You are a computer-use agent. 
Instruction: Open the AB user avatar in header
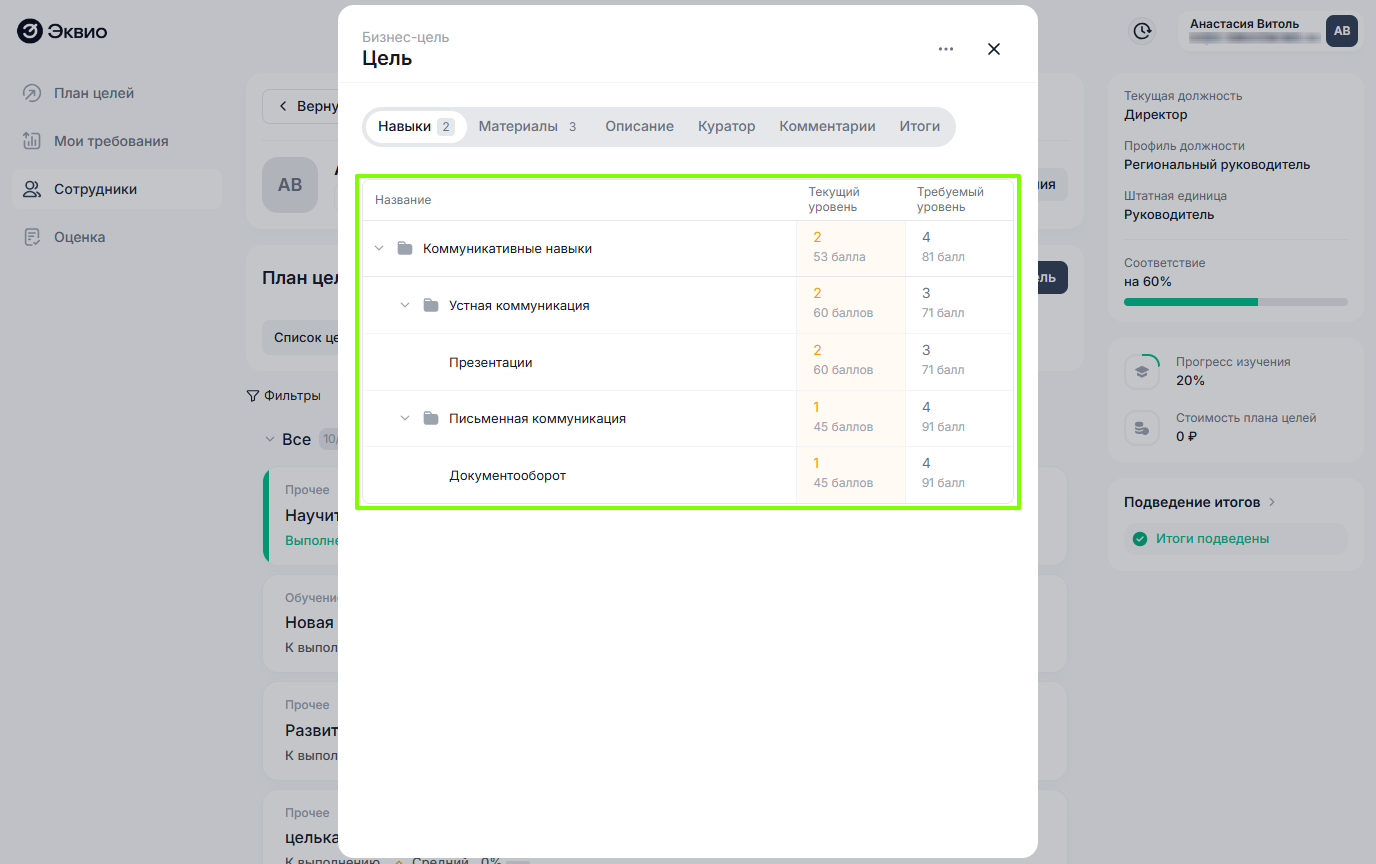1342,31
